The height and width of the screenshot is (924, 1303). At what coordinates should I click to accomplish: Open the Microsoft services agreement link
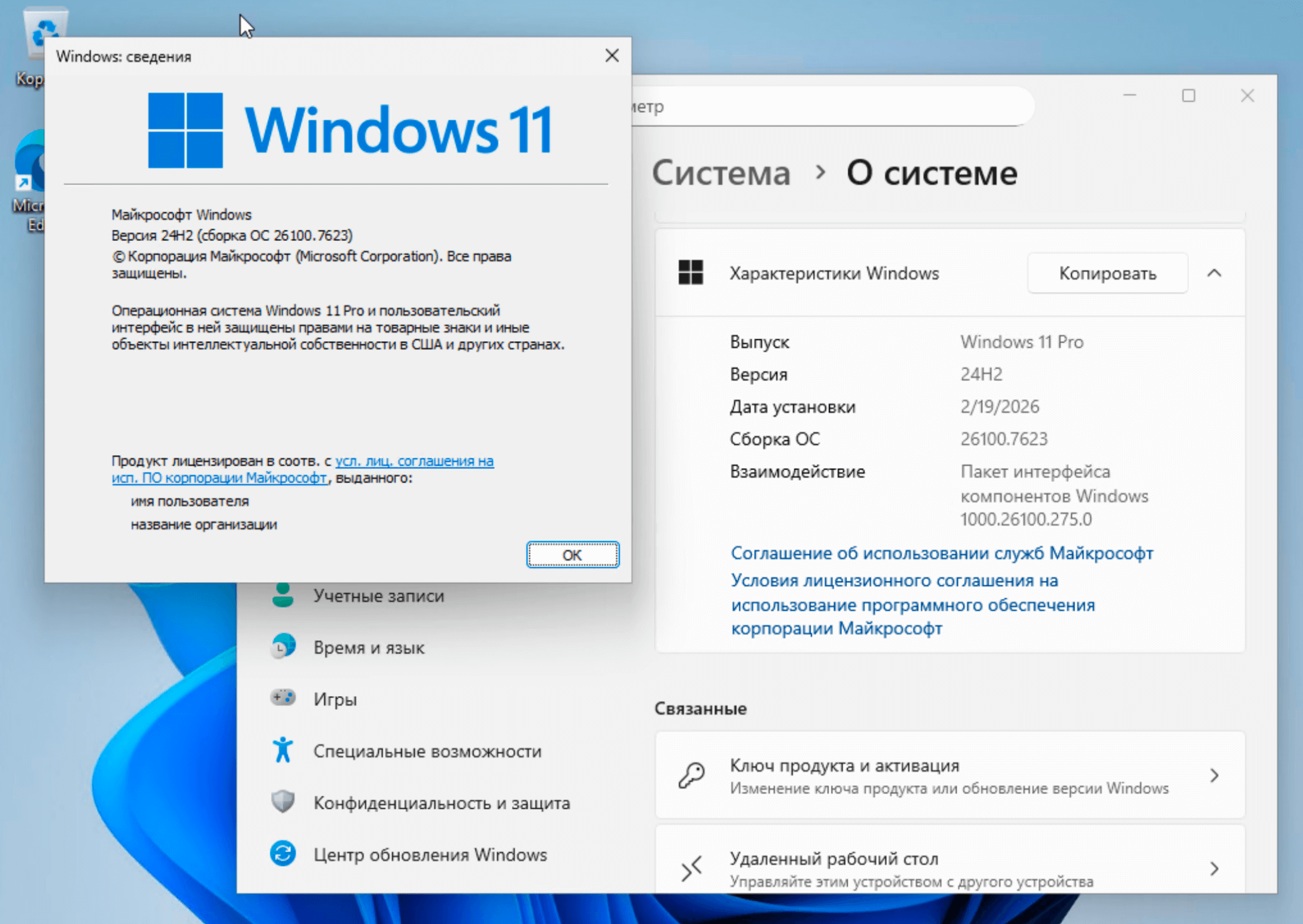(942, 553)
